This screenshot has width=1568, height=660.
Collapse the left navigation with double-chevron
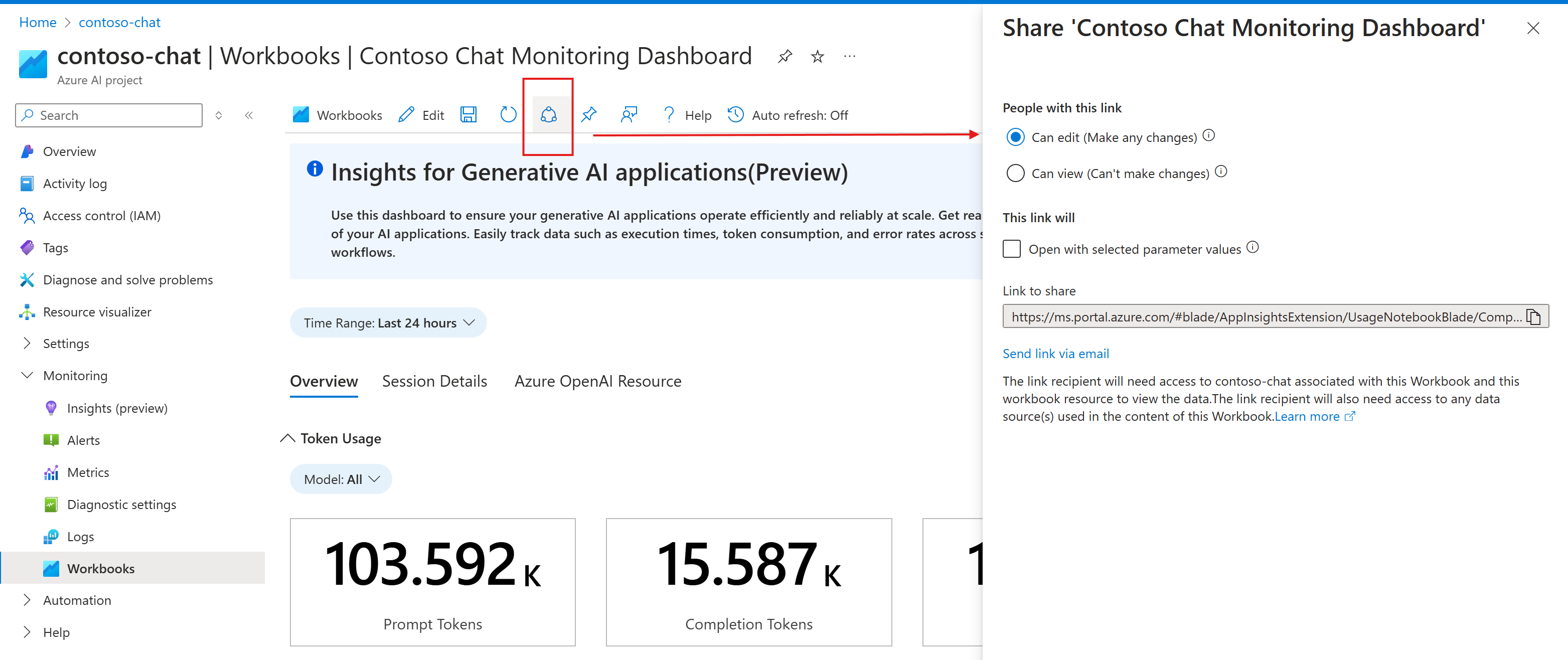click(248, 115)
